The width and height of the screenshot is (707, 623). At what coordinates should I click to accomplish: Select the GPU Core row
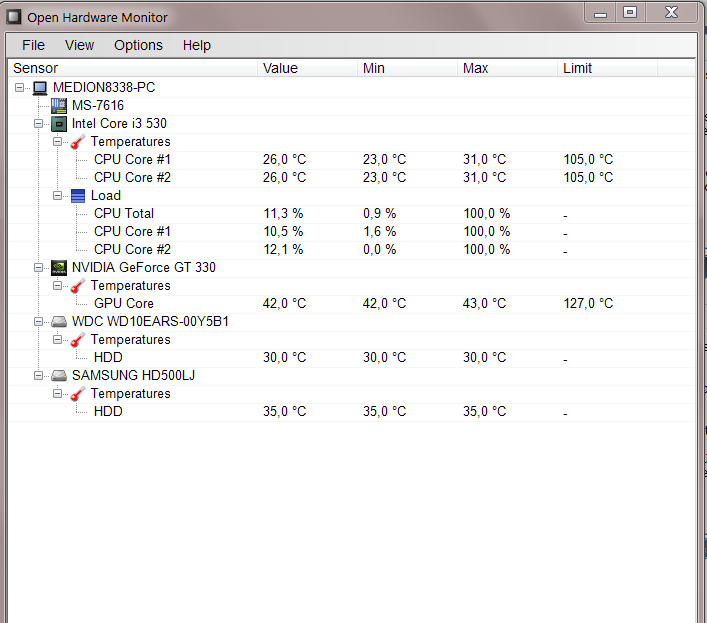click(x=352, y=304)
